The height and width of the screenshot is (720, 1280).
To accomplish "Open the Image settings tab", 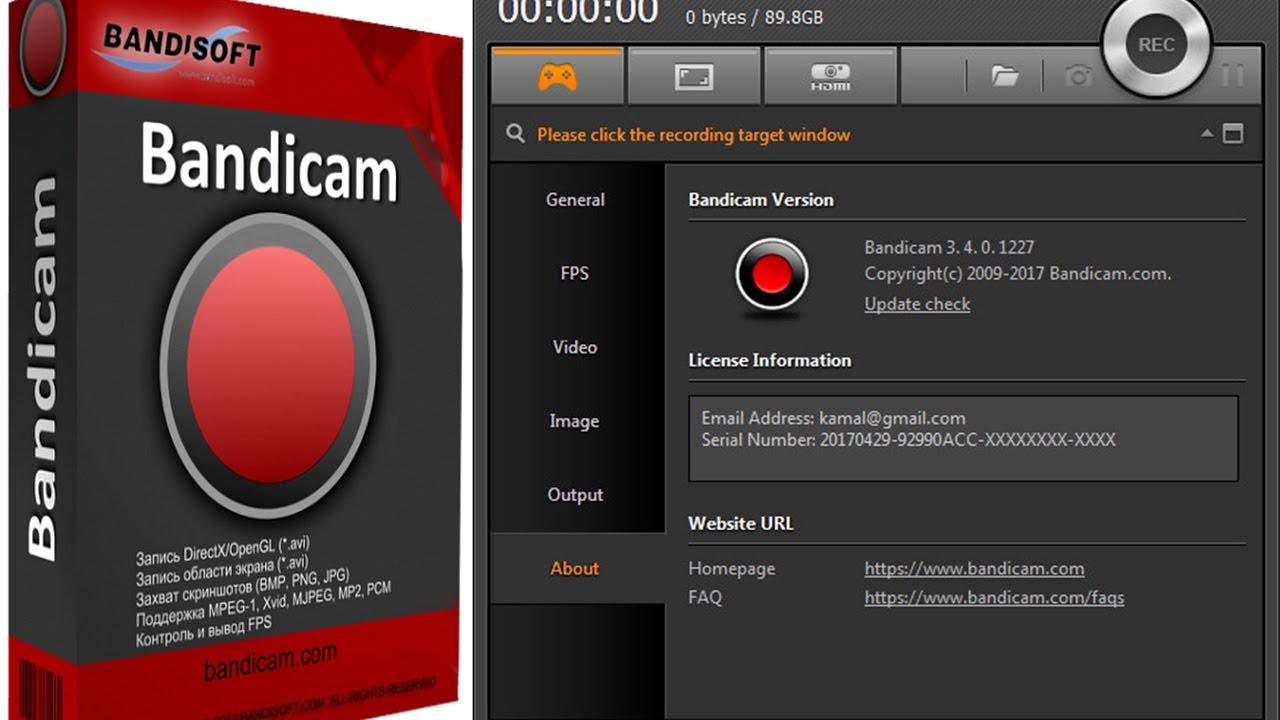I will pyautogui.click(x=575, y=421).
